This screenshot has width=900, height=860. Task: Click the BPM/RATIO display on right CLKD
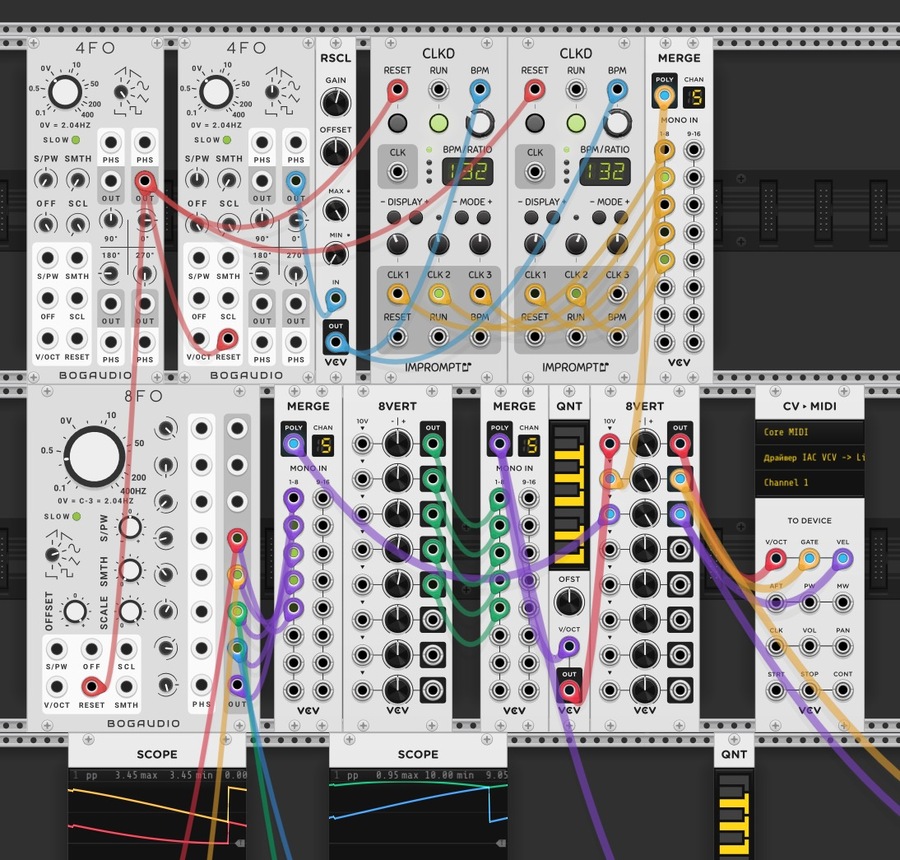click(605, 171)
